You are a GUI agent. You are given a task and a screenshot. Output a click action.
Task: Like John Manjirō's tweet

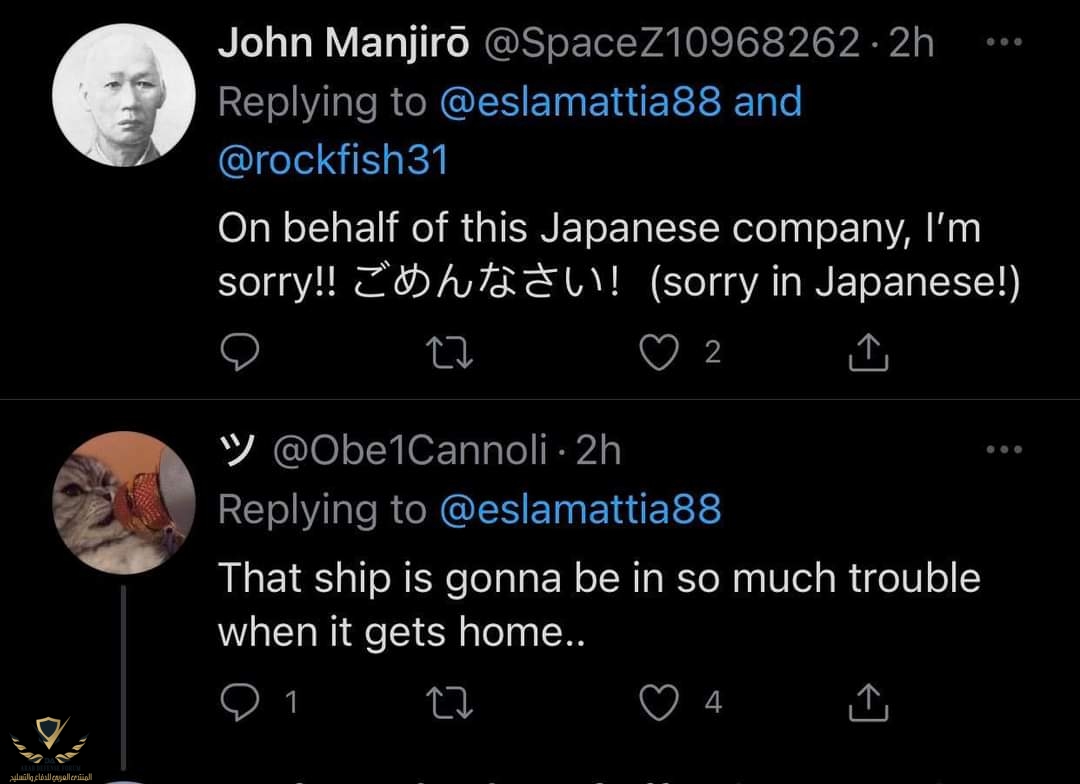click(659, 352)
